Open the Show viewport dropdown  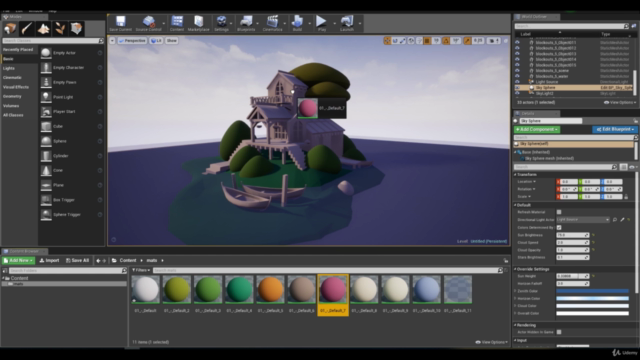coord(172,40)
